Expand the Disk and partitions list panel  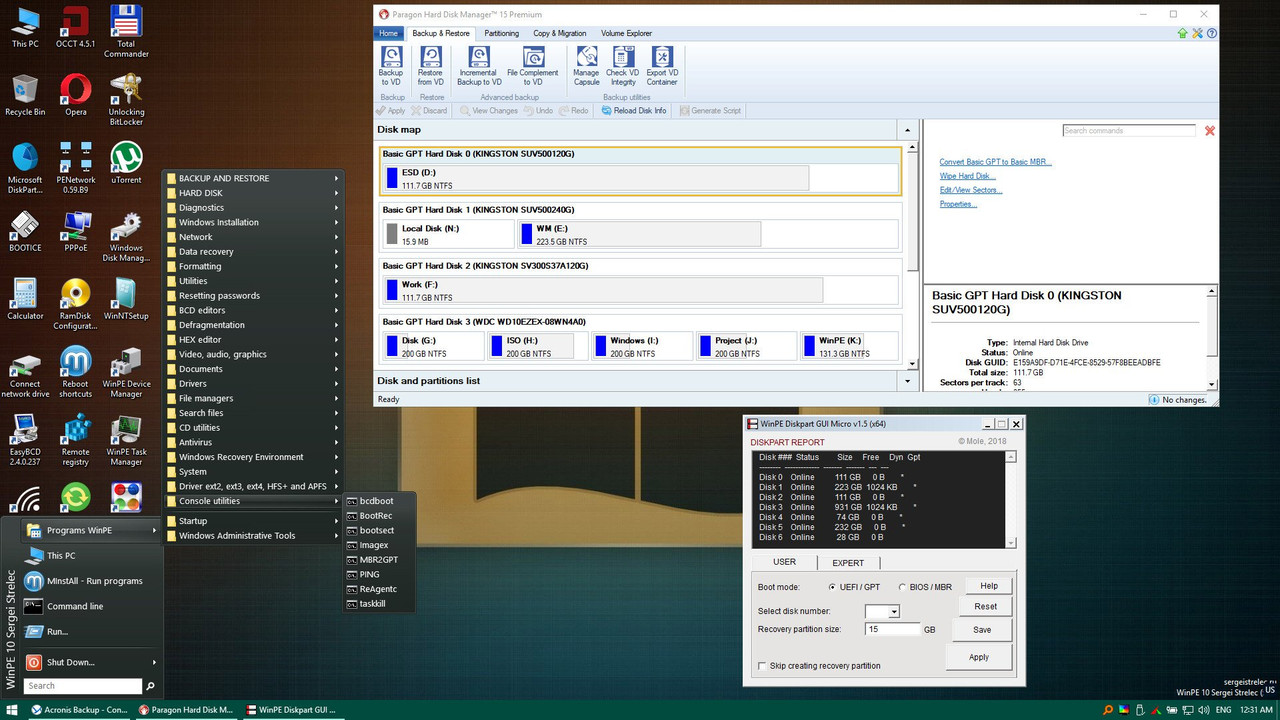(908, 381)
